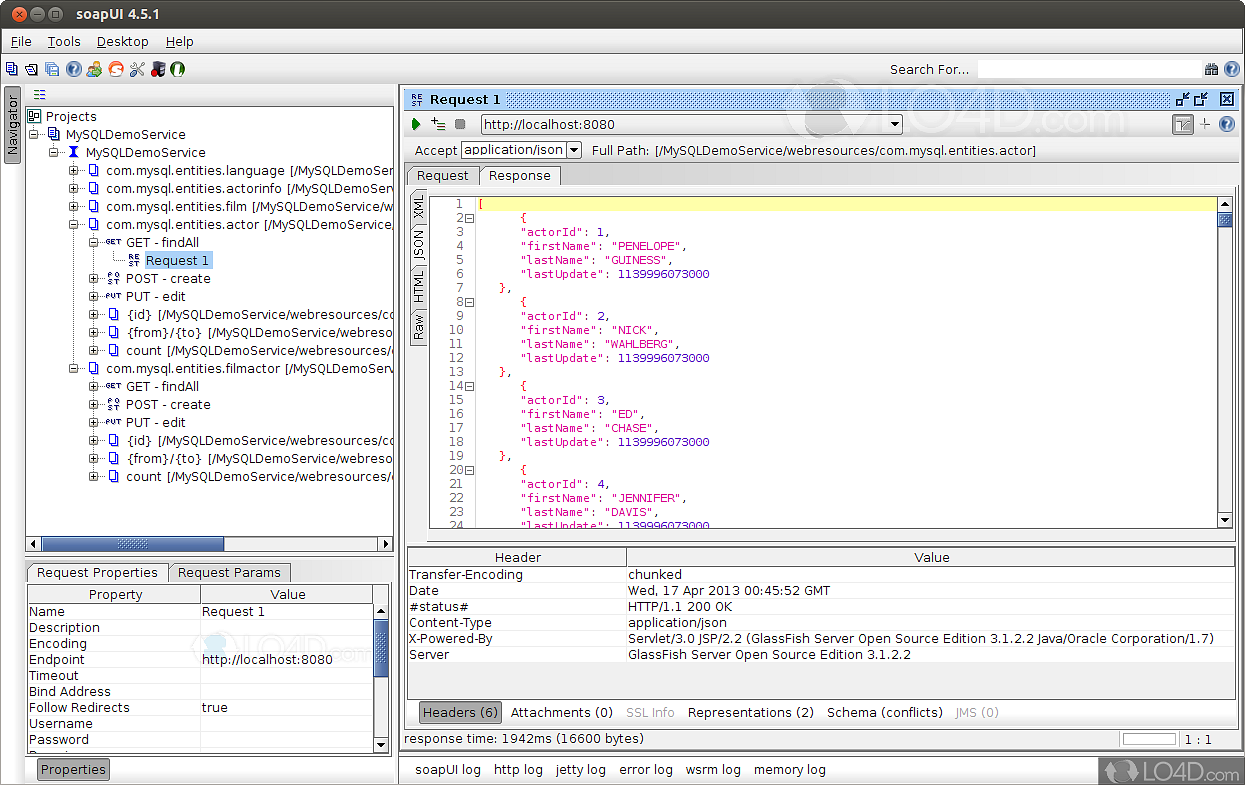Click the add to TestCase icon

[x=438, y=124]
